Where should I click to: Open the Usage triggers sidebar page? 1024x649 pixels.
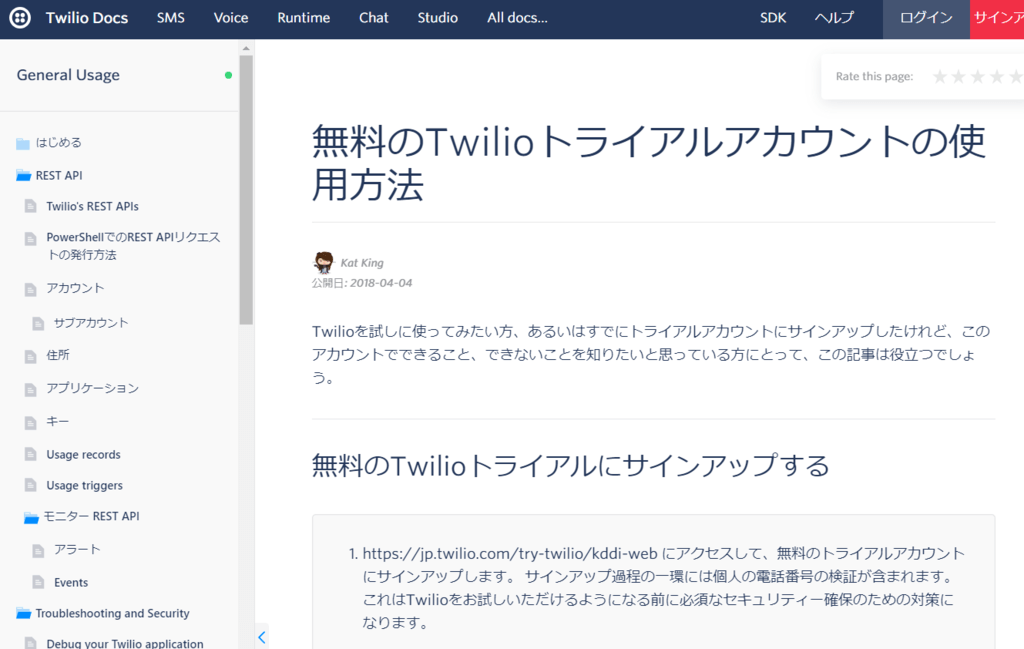coord(84,485)
